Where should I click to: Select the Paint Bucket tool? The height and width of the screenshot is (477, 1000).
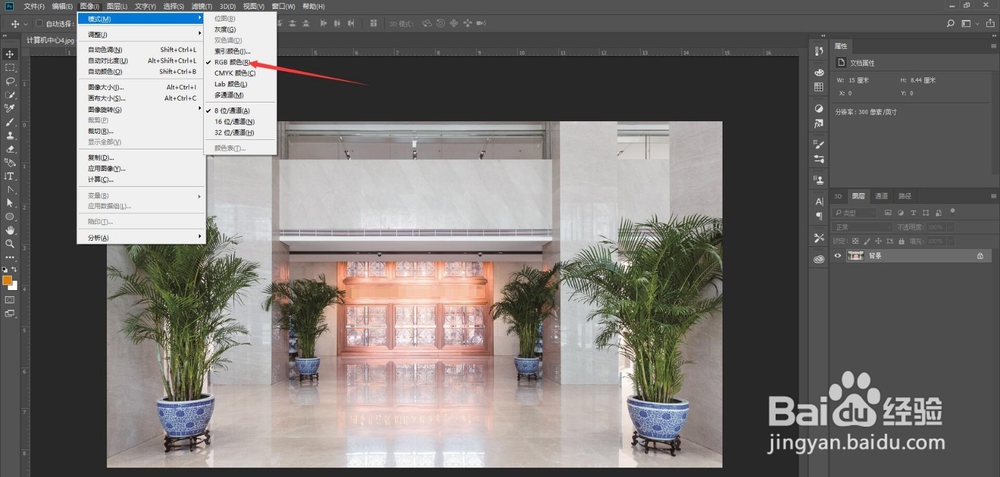pyautogui.click(x=10, y=163)
